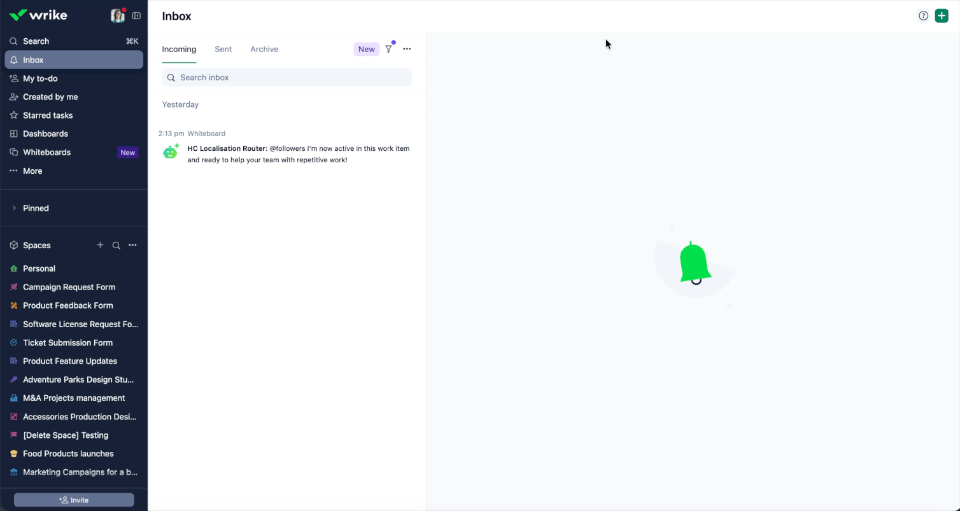Open Food Products launches space
This screenshot has height=511, width=960.
[73, 453]
